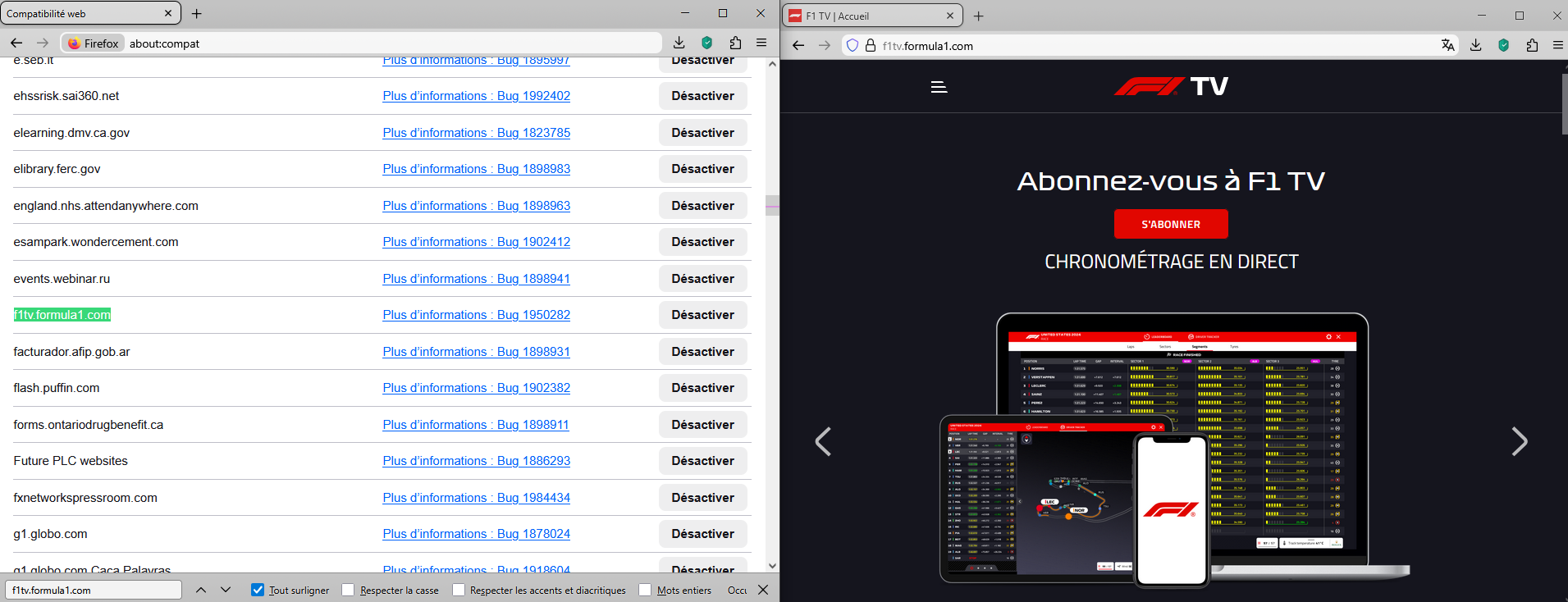Open downloads in the about:compat window
Screen dimensions: 1568x602
tap(679, 43)
